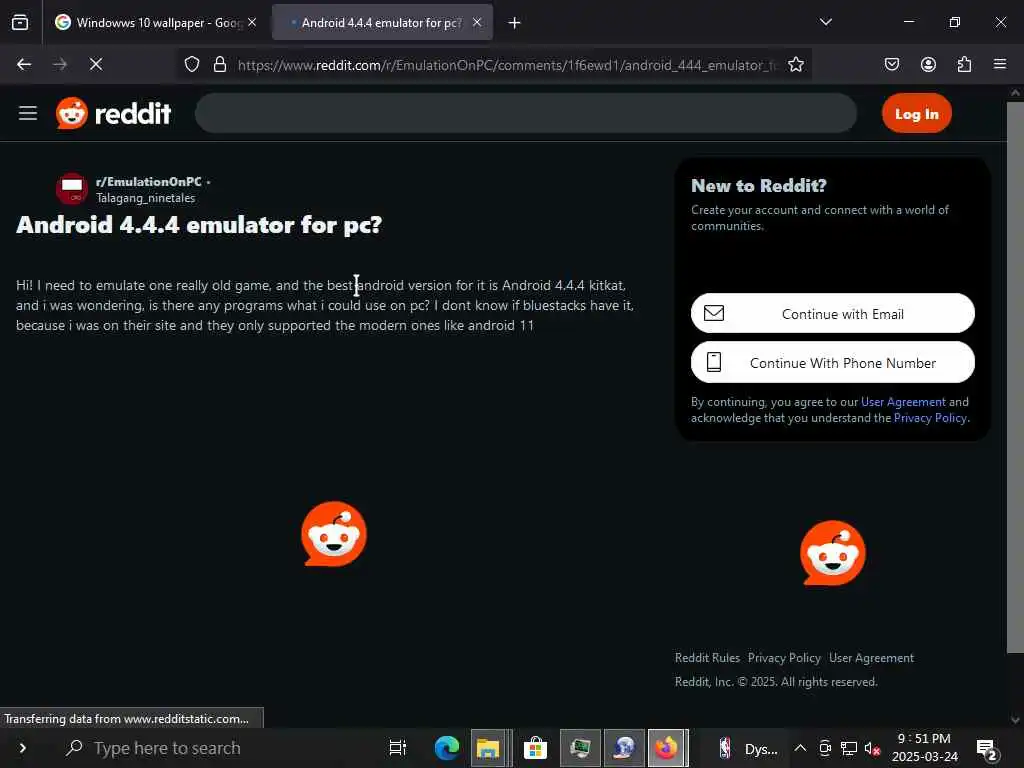Open Meet Now tray icon
The image size is (1024, 768).
pyautogui.click(x=825, y=748)
